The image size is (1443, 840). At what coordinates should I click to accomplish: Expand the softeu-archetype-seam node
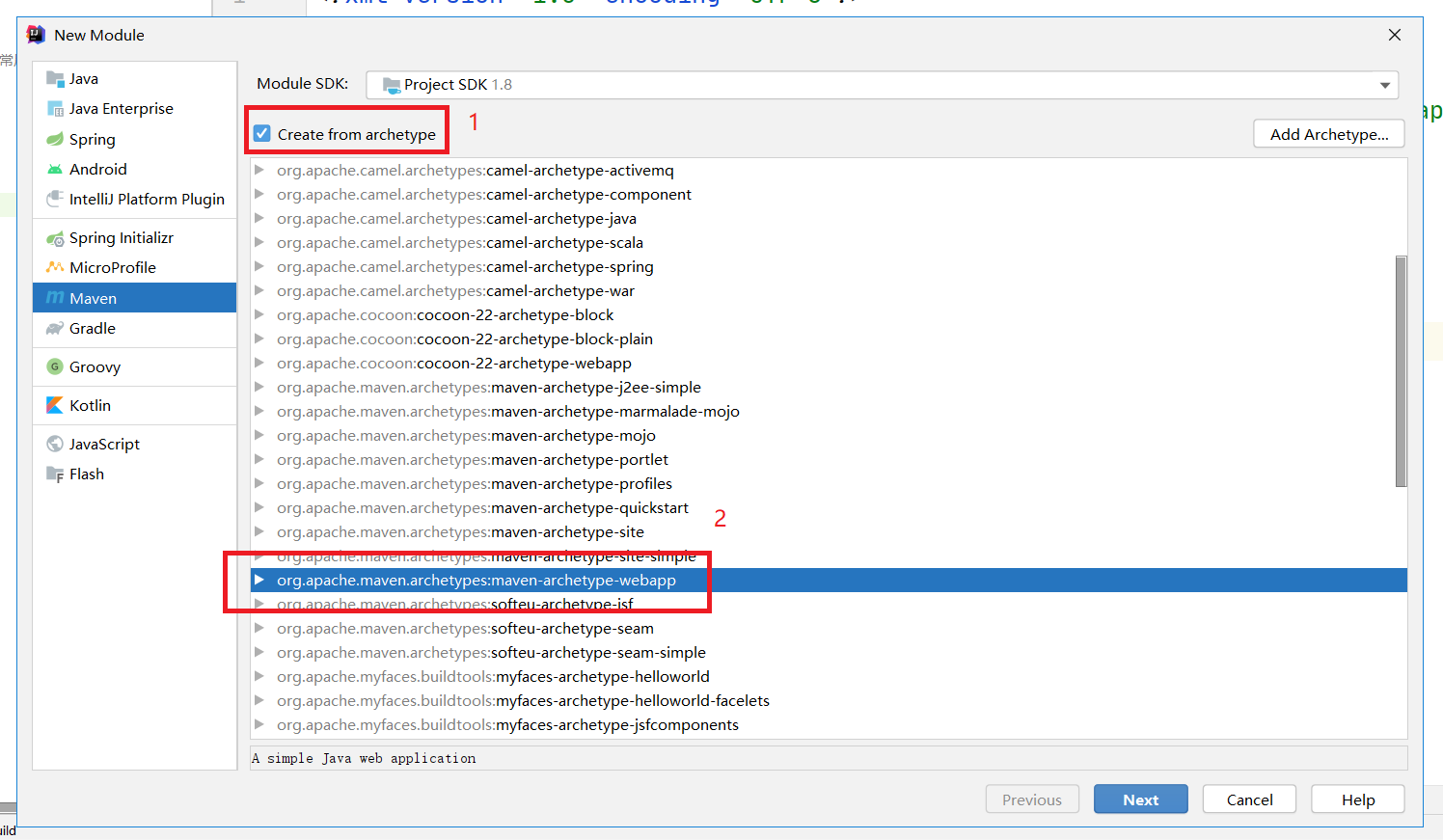(x=259, y=628)
